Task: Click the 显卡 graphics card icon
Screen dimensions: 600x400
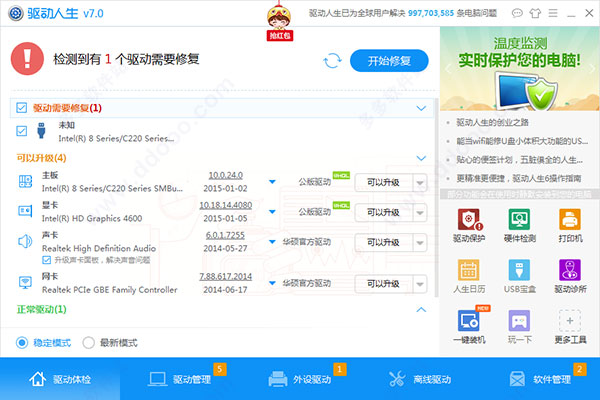Action: point(26,211)
